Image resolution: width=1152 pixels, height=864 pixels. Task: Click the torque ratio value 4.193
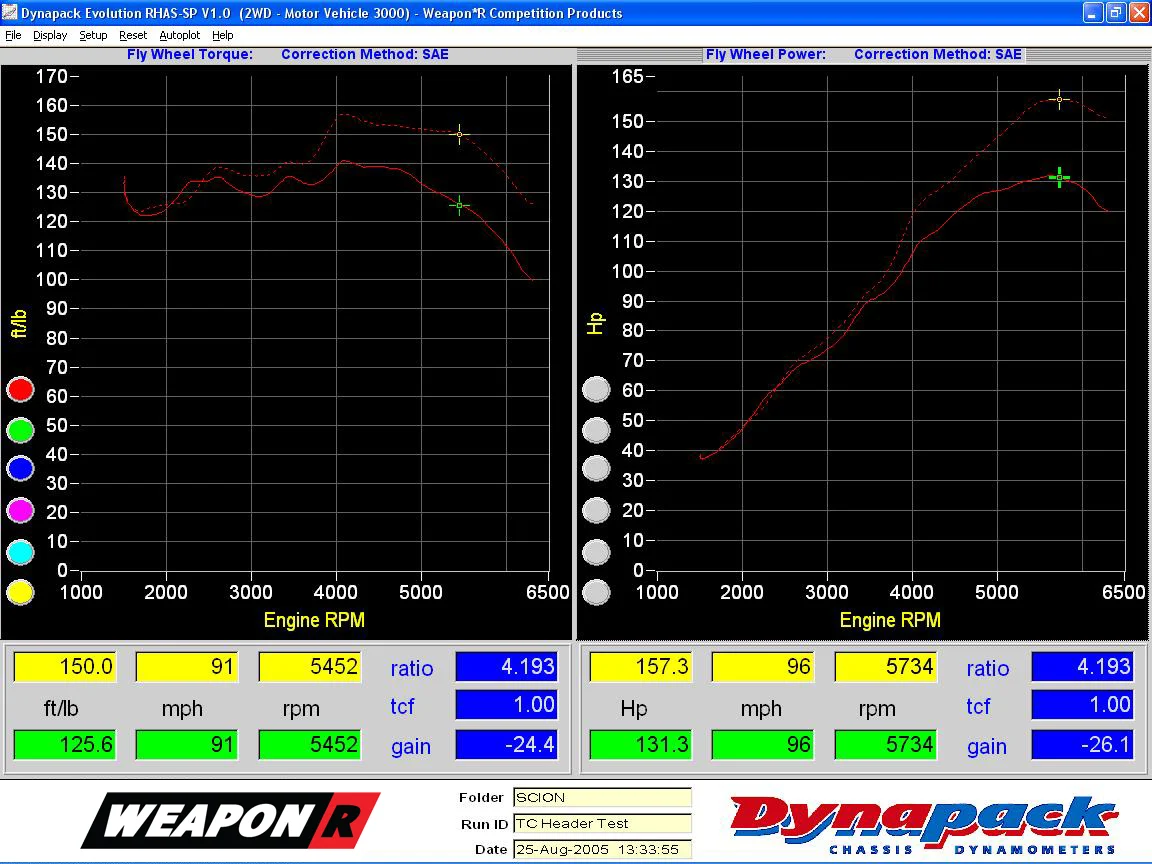pyautogui.click(x=506, y=666)
